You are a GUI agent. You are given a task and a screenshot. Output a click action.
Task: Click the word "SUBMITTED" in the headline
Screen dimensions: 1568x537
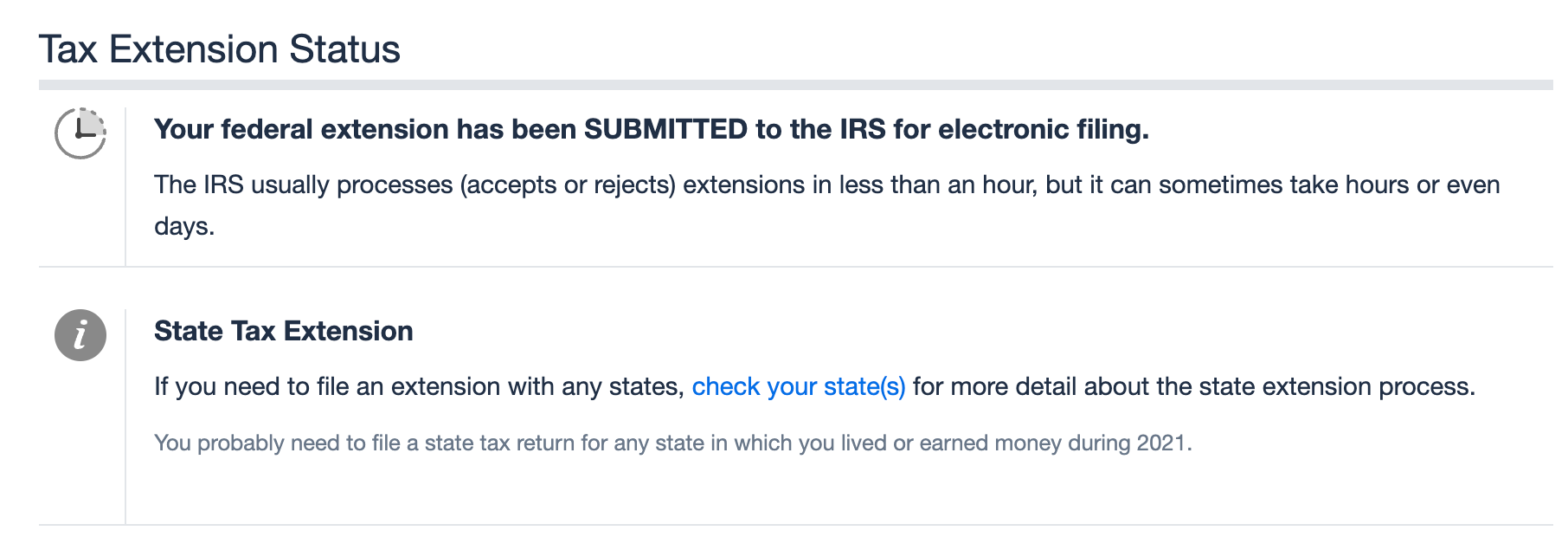click(665, 129)
